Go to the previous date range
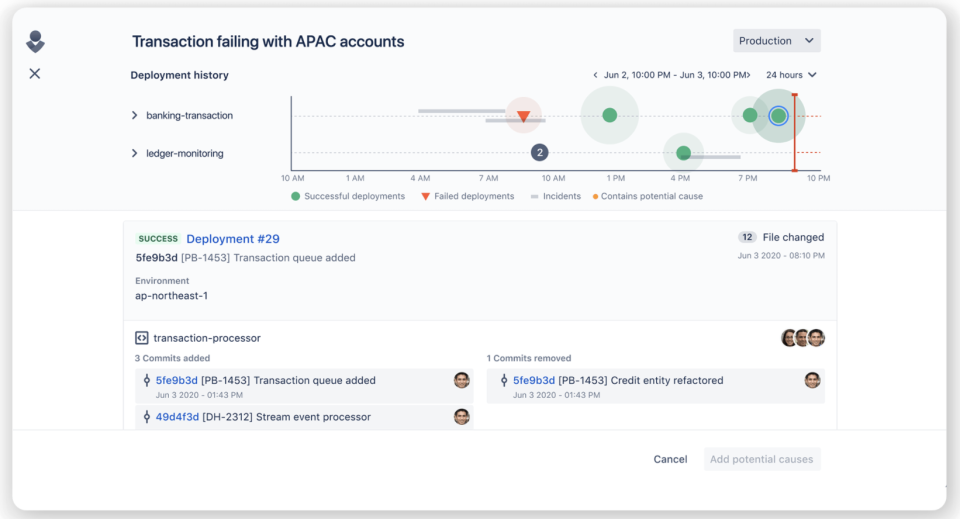This screenshot has width=960, height=519. tap(596, 75)
